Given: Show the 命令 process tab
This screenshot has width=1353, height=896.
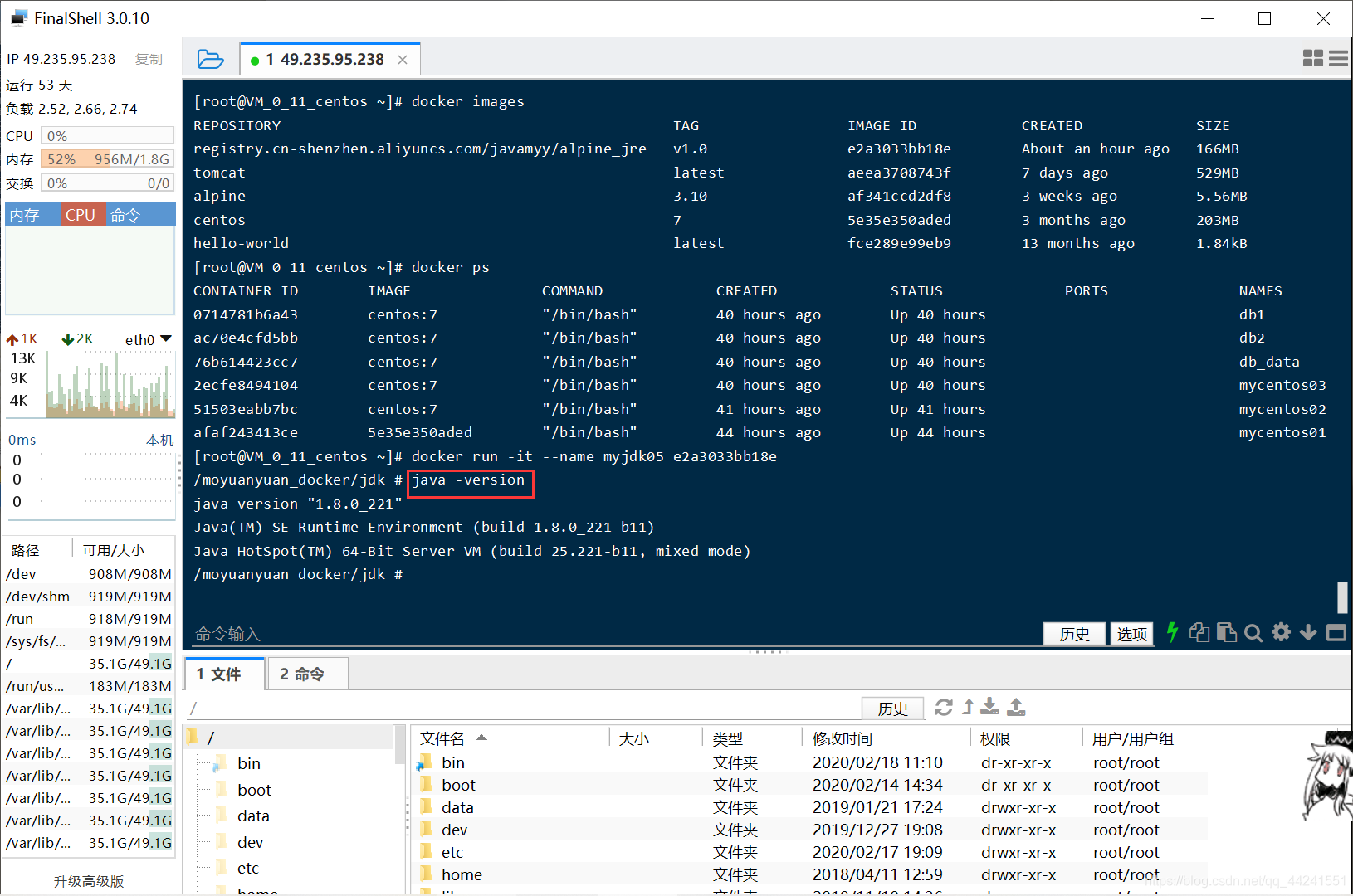Looking at the screenshot, I should click(x=139, y=215).
